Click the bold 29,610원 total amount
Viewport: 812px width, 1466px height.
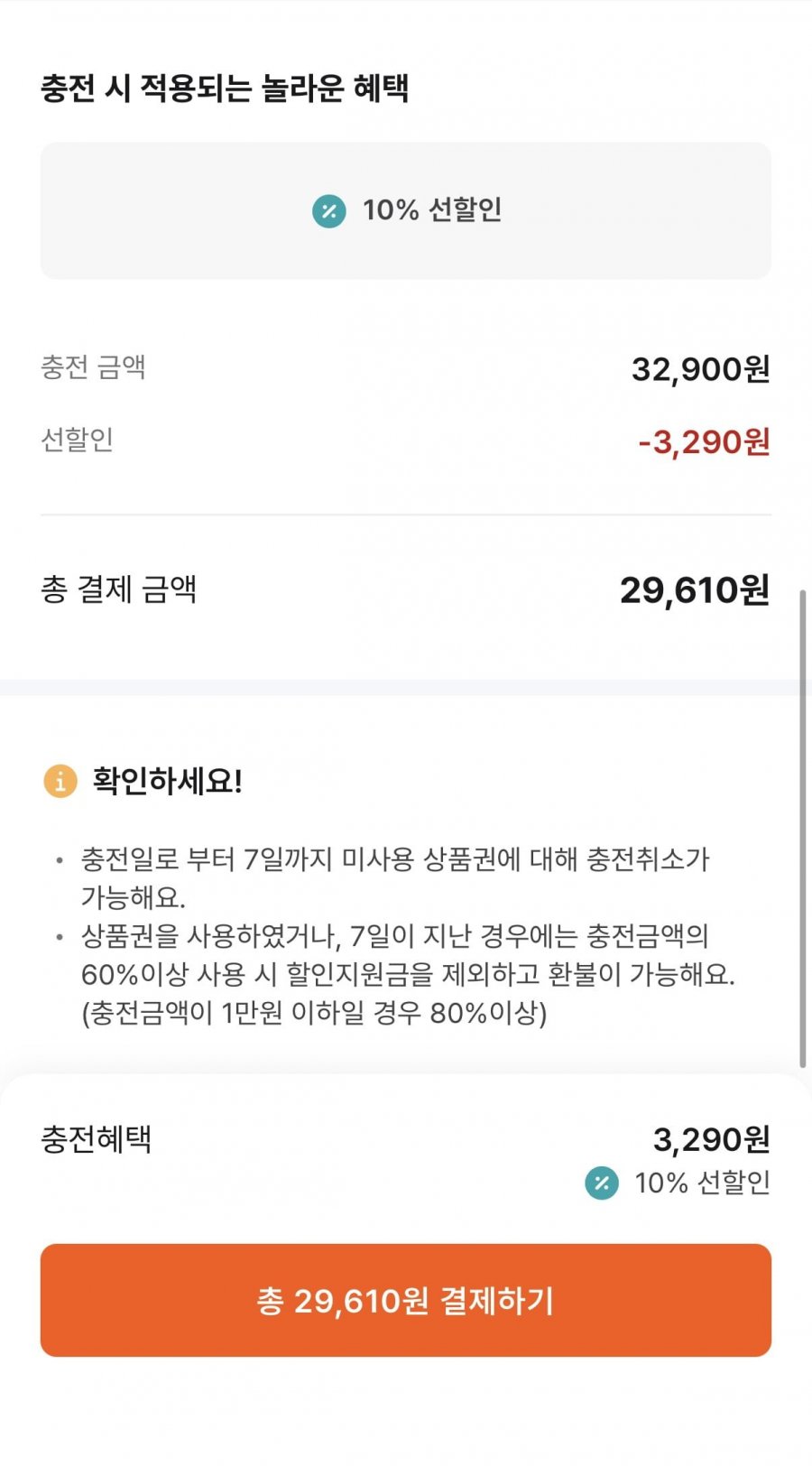694,590
